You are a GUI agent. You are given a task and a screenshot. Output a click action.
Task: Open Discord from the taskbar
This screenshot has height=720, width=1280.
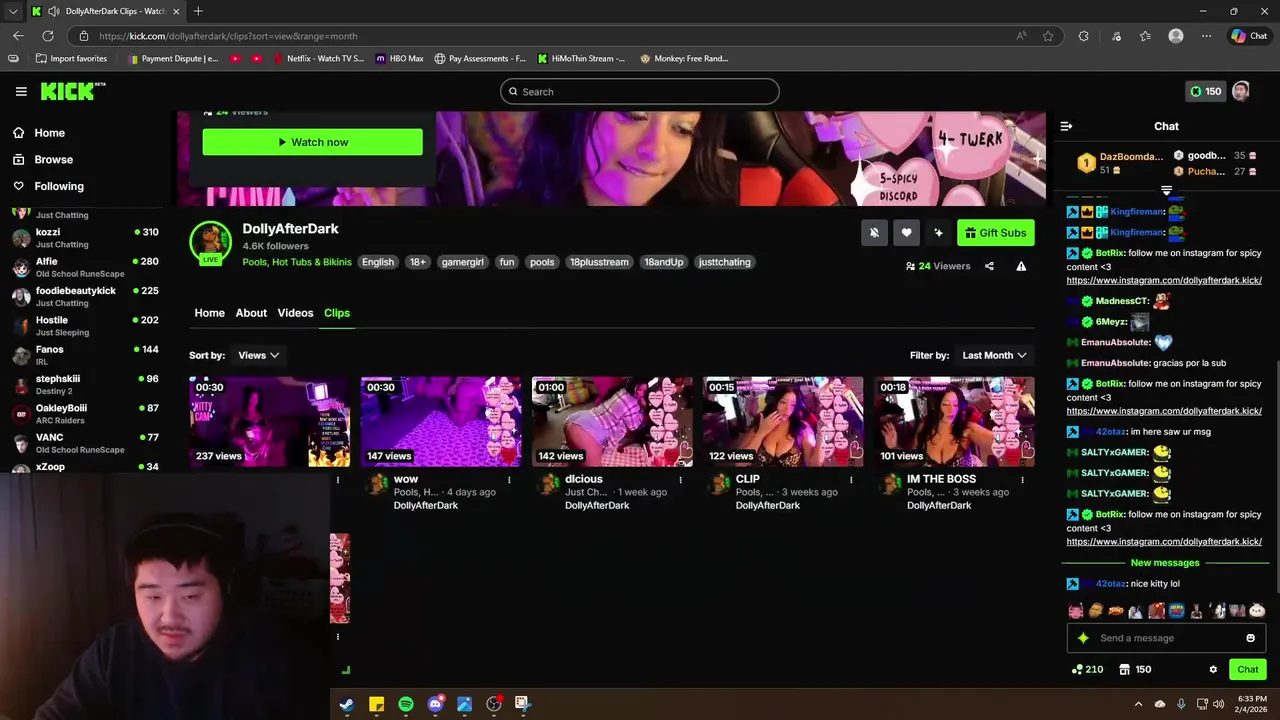pos(435,704)
